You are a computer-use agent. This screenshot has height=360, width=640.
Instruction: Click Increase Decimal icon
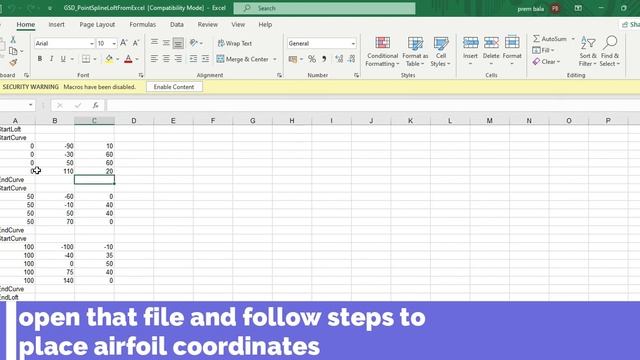(x=339, y=59)
